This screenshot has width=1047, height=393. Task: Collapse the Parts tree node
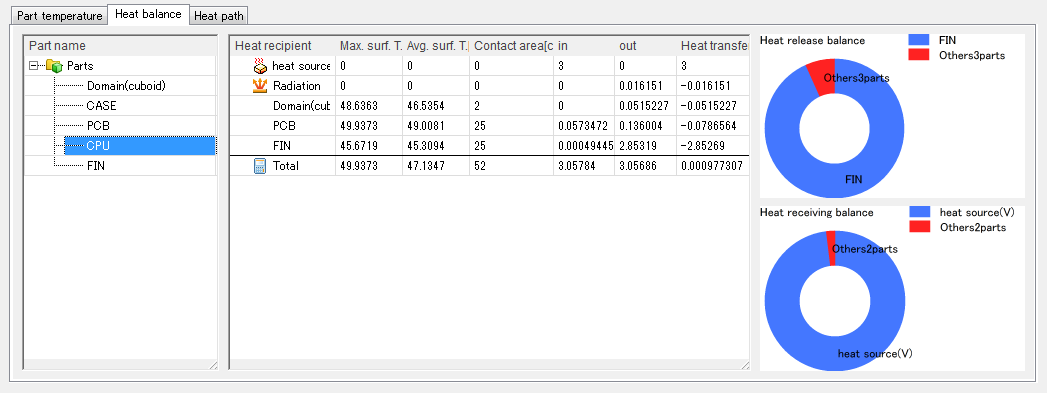click(33, 66)
